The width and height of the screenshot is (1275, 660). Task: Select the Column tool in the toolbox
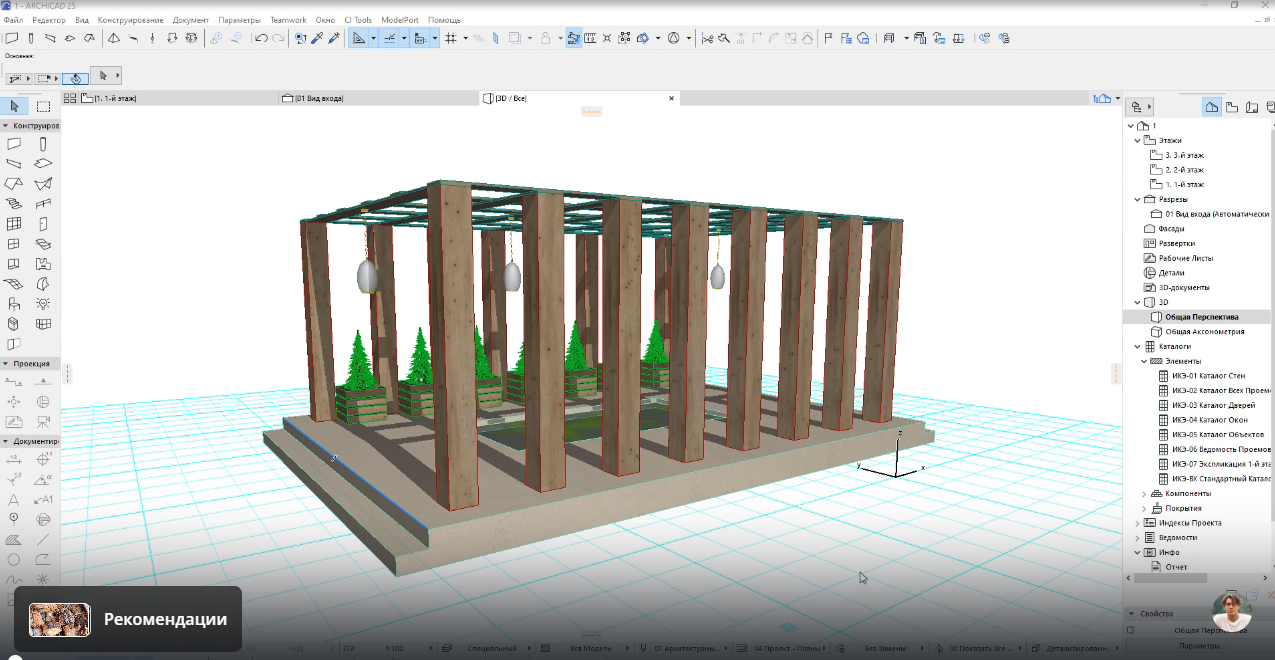click(x=43, y=144)
